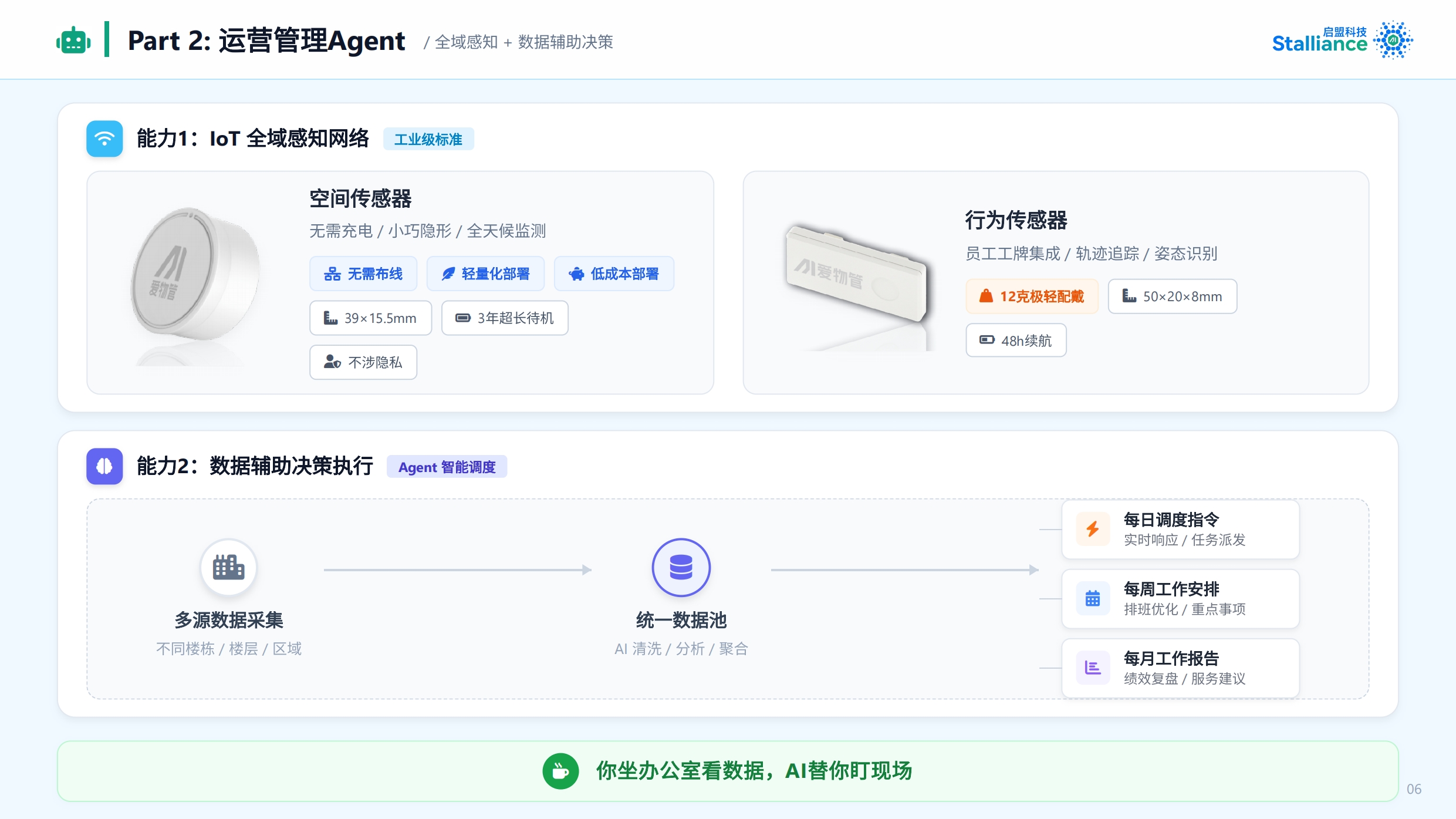The height and width of the screenshot is (819, 1456).
Task: Click the purple brain icon
Action: 104,466
